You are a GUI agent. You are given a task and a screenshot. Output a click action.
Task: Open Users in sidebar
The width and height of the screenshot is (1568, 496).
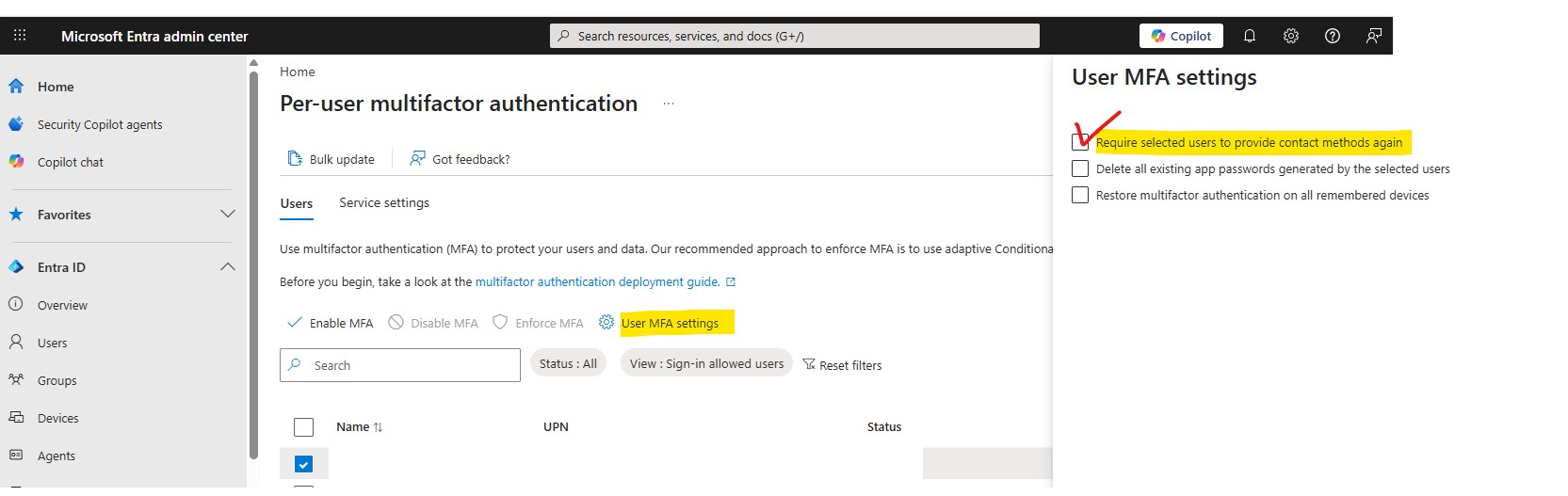(52, 343)
